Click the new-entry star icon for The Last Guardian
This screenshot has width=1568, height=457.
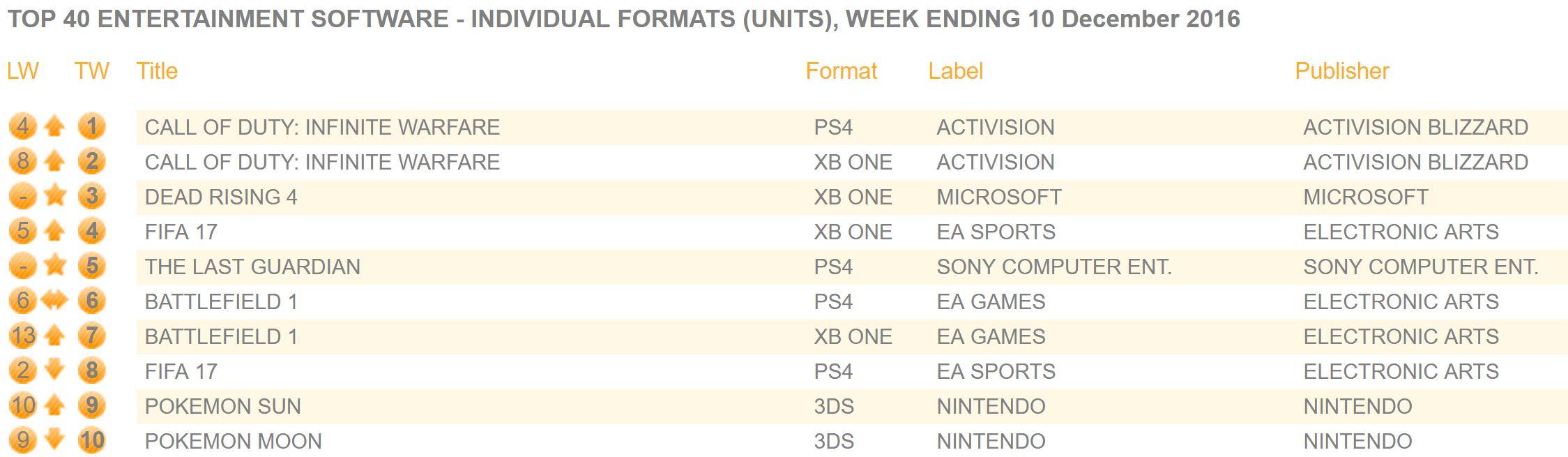pyautogui.click(x=54, y=266)
